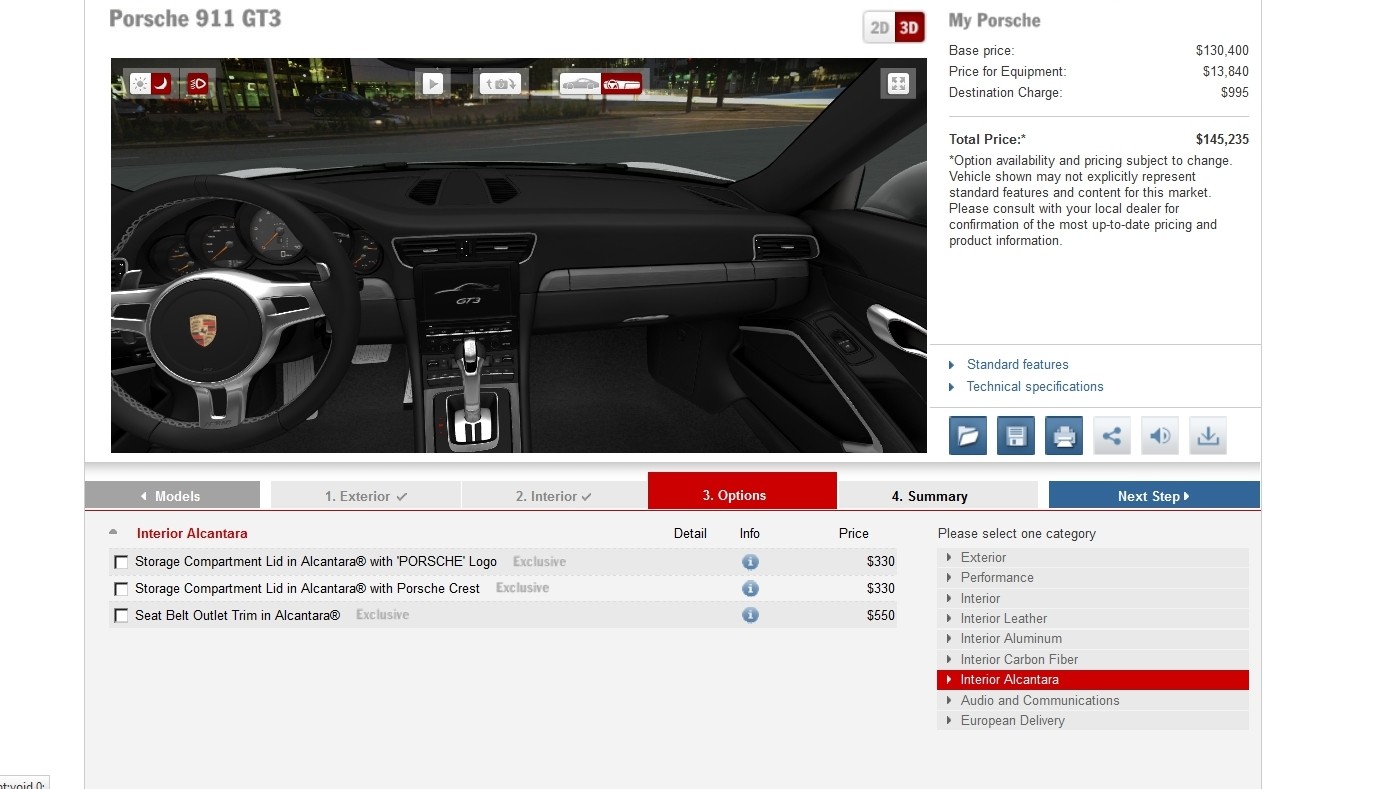Switch to exterior car view icon
The width and height of the screenshot is (1381, 789).
pyautogui.click(x=580, y=84)
